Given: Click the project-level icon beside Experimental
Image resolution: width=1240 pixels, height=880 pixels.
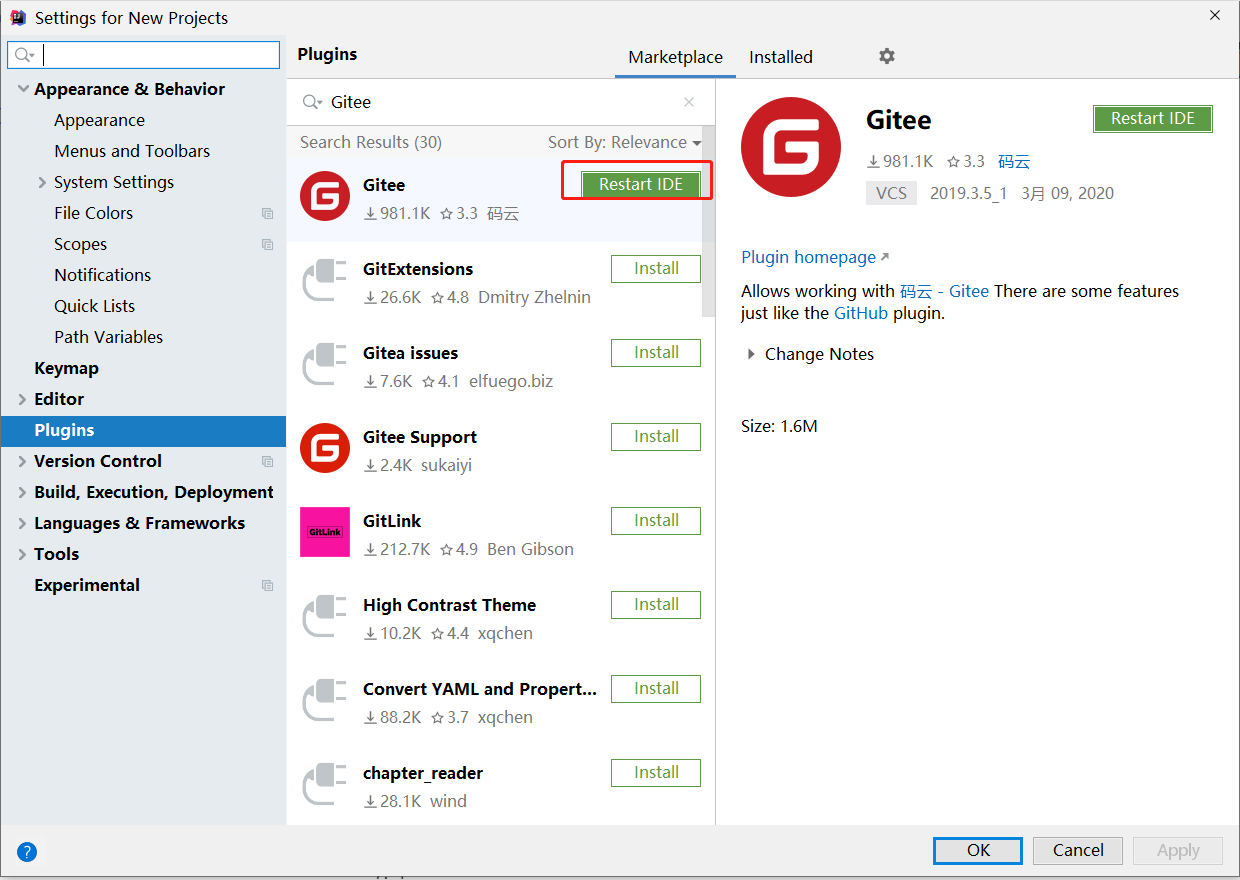Looking at the screenshot, I should [x=267, y=585].
